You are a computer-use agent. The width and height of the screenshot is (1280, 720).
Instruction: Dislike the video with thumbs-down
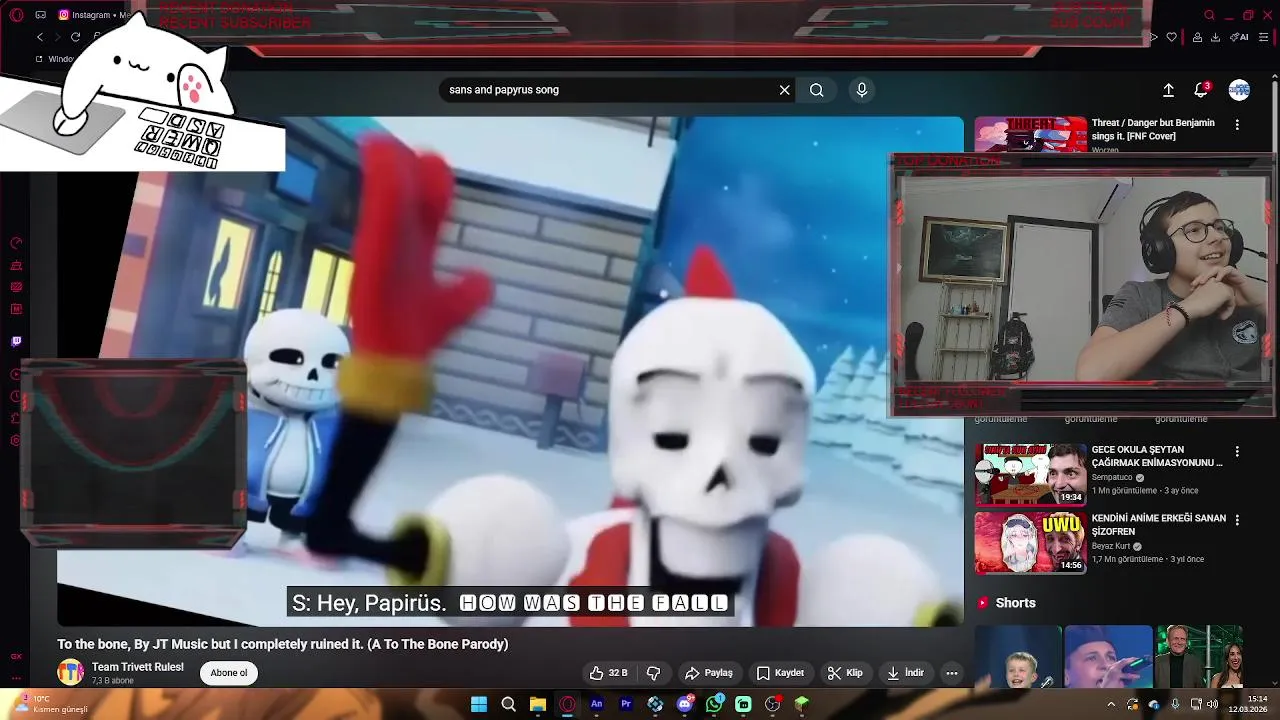654,673
